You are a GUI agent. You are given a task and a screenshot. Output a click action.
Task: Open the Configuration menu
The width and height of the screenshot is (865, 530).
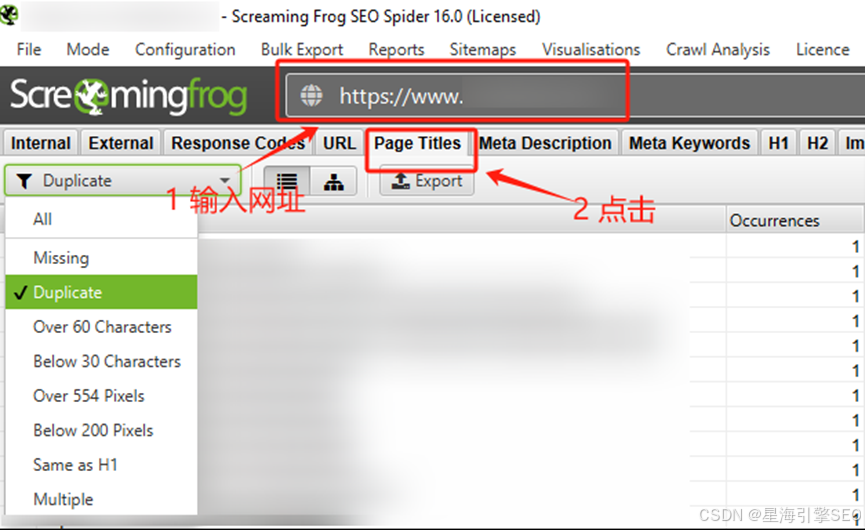[x=185, y=50]
